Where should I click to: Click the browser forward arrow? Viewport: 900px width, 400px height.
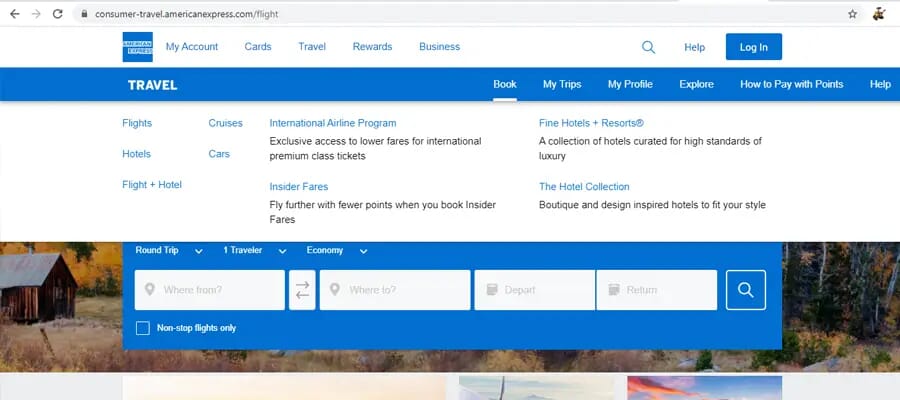tap(36, 14)
